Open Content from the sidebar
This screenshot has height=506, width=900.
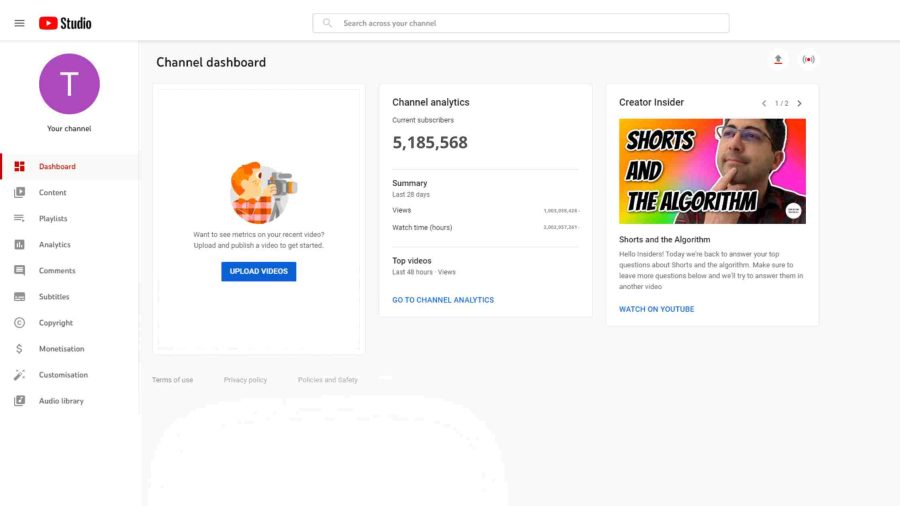tap(52, 193)
